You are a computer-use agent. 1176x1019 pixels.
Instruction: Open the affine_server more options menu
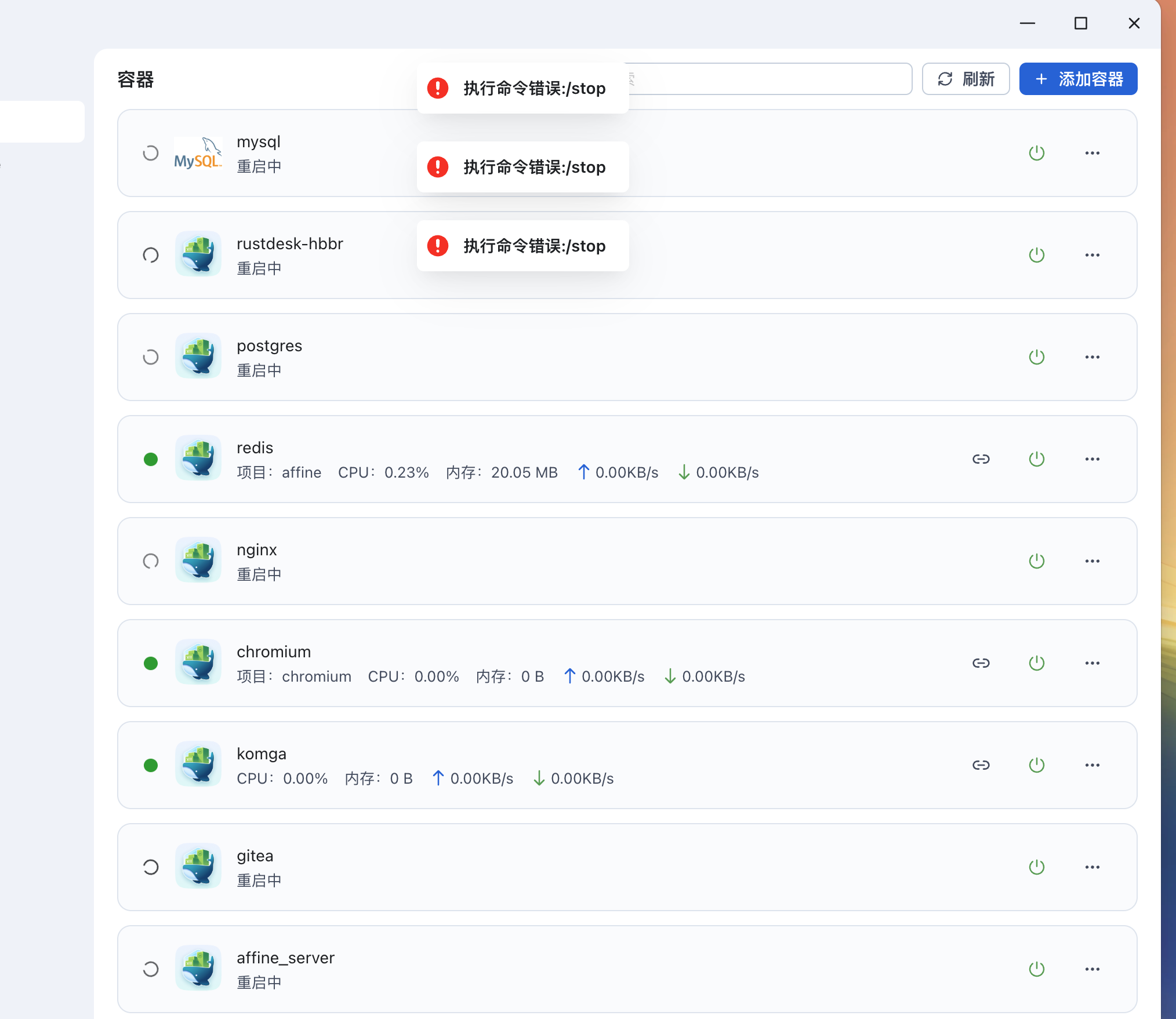(x=1092, y=969)
